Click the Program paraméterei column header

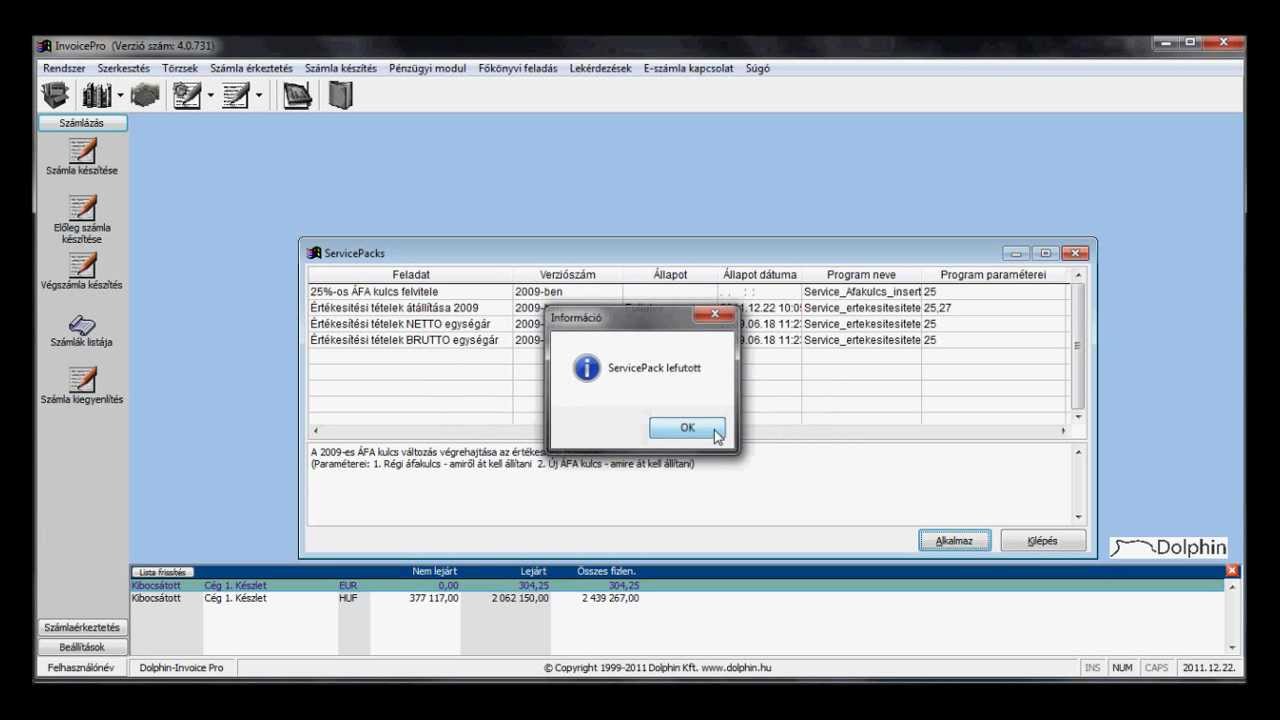[x=993, y=275]
